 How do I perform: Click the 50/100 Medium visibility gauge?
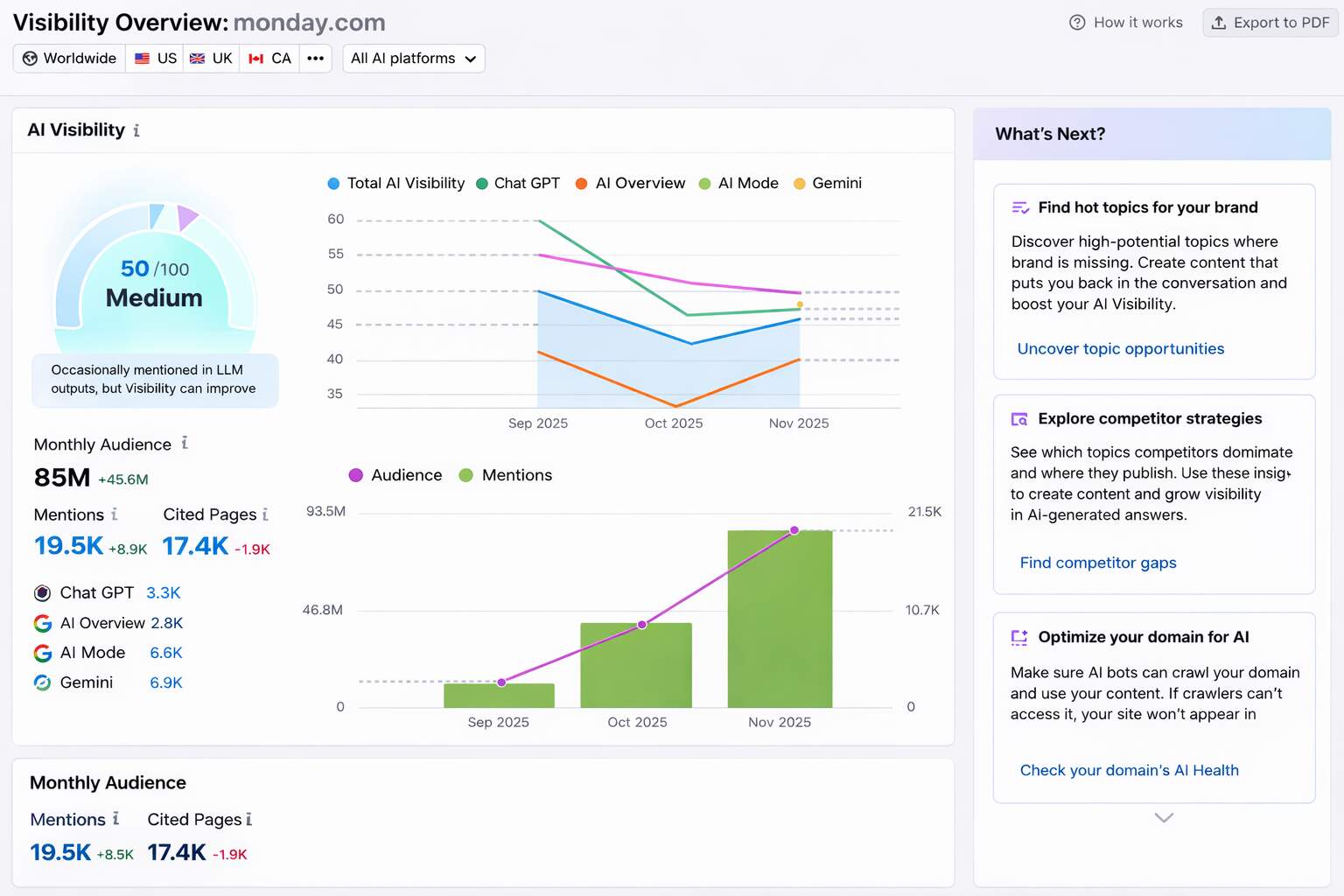tap(155, 280)
